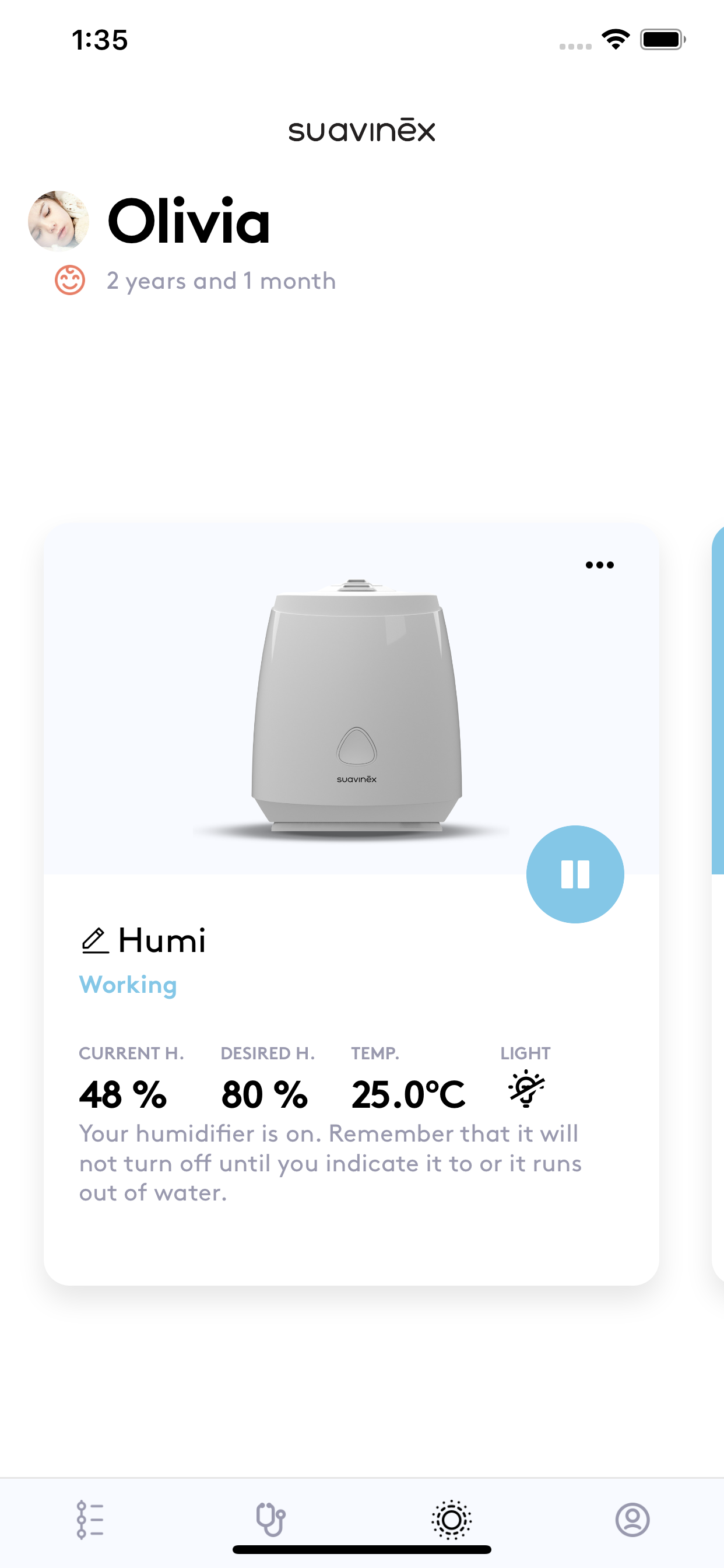Select the devices tab with dotted circle icon

point(452,1520)
